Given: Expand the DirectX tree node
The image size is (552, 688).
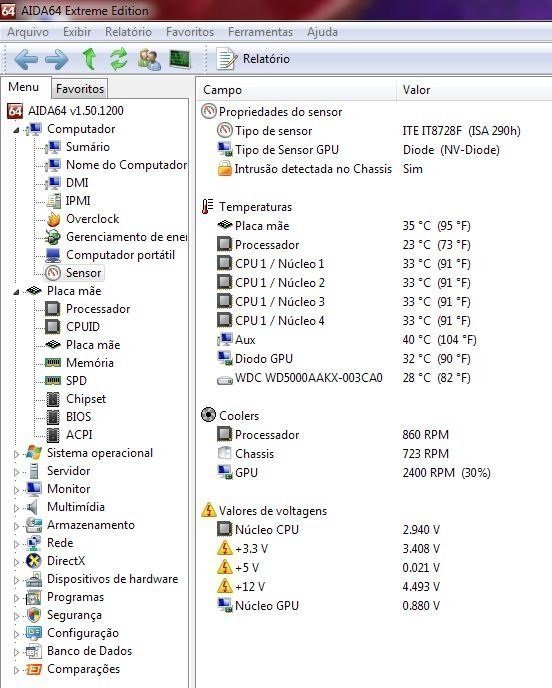Looking at the screenshot, I should (x=16, y=562).
